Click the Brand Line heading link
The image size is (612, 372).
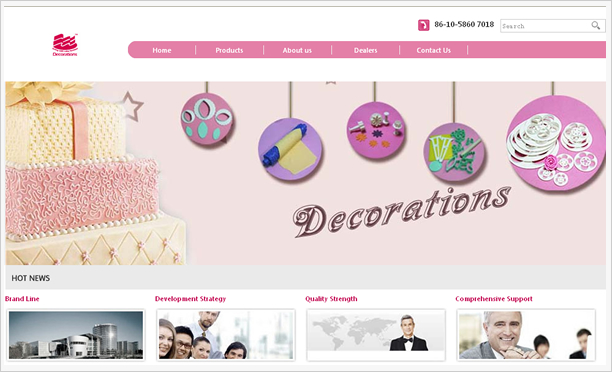pos(22,299)
